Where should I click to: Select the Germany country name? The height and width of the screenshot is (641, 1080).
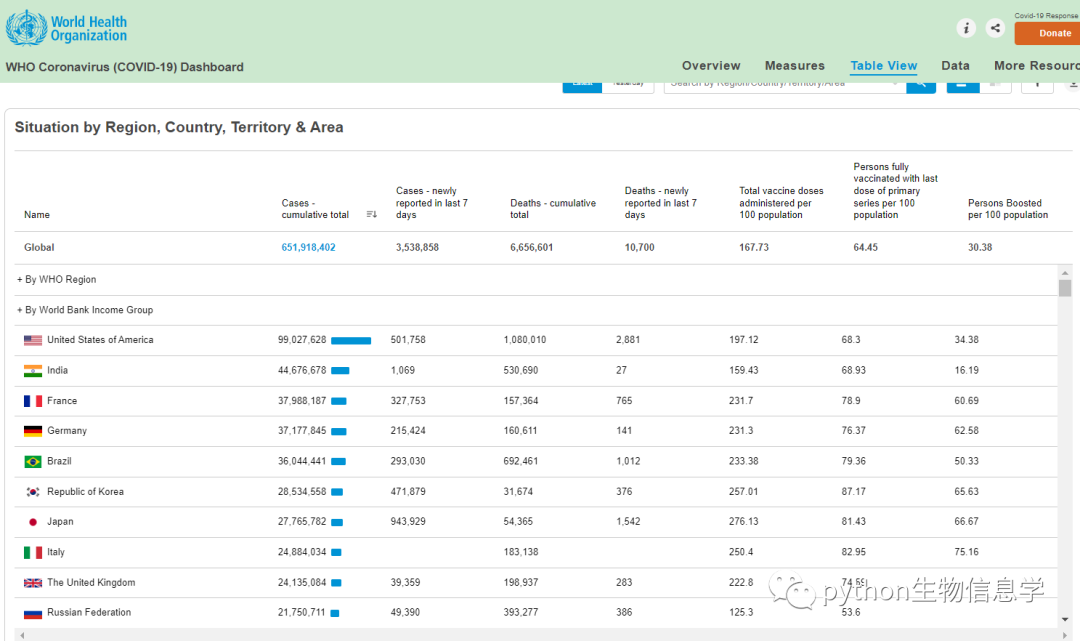(x=67, y=431)
